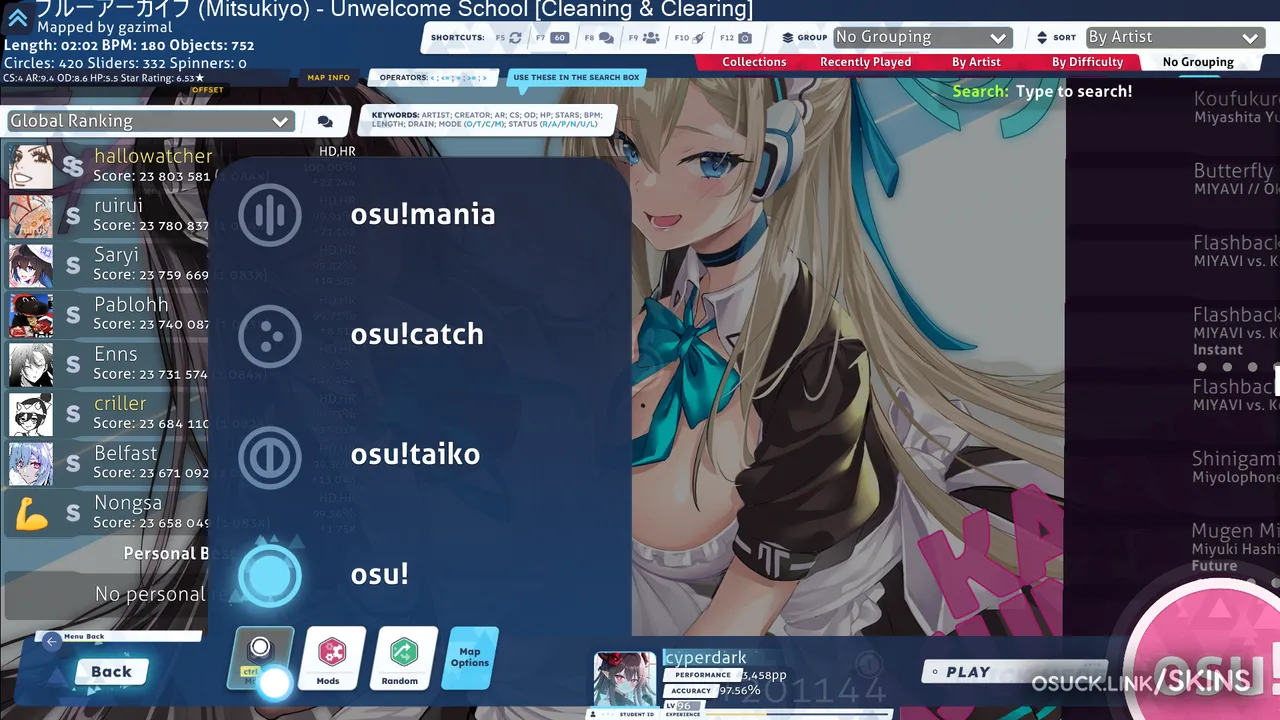Choose osu!catch text label
Image resolution: width=1280 pixels, height=720 pixels.
pyautogui.click(x=417, y=334)
